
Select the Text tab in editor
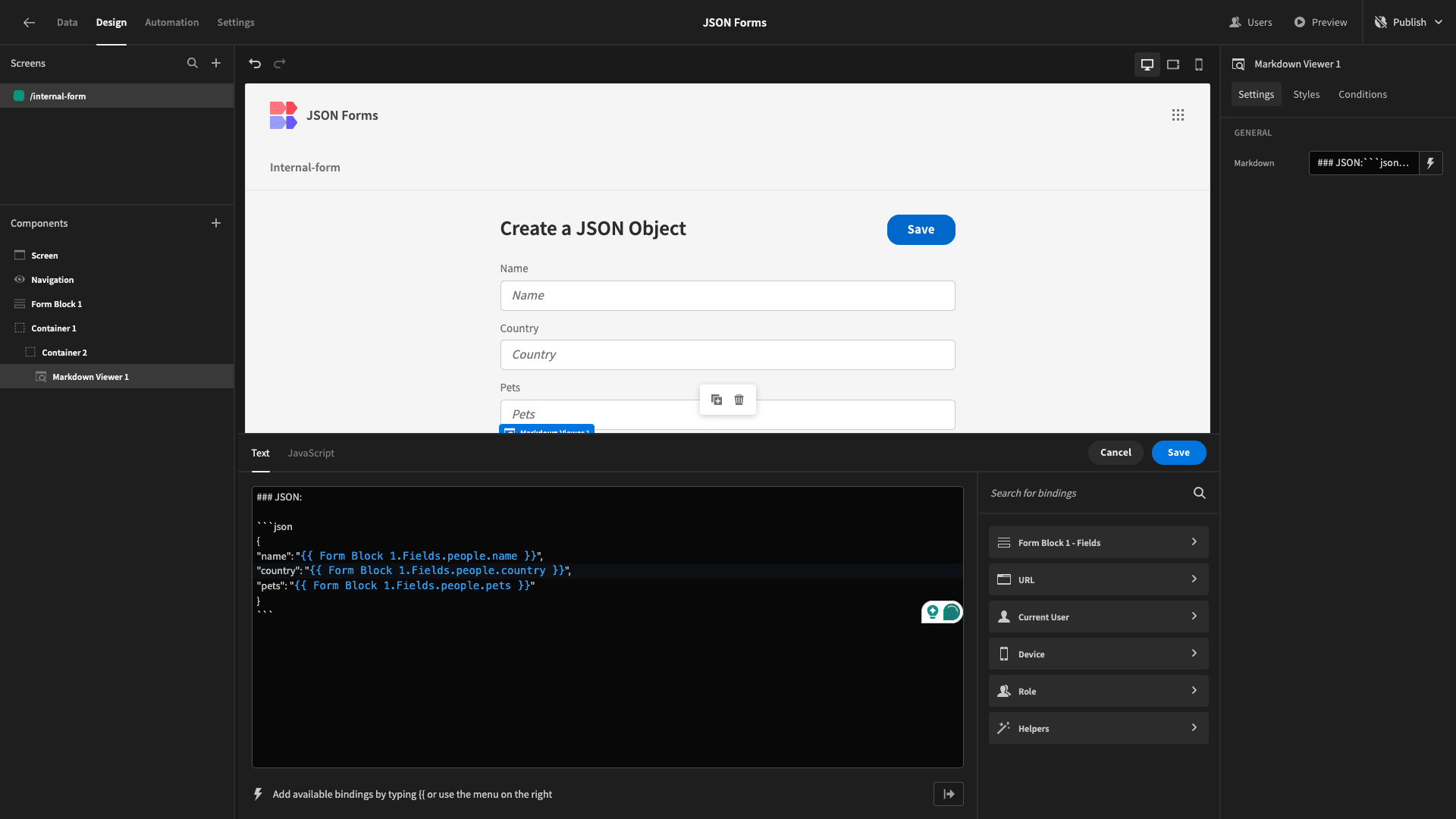click(260, 452)
